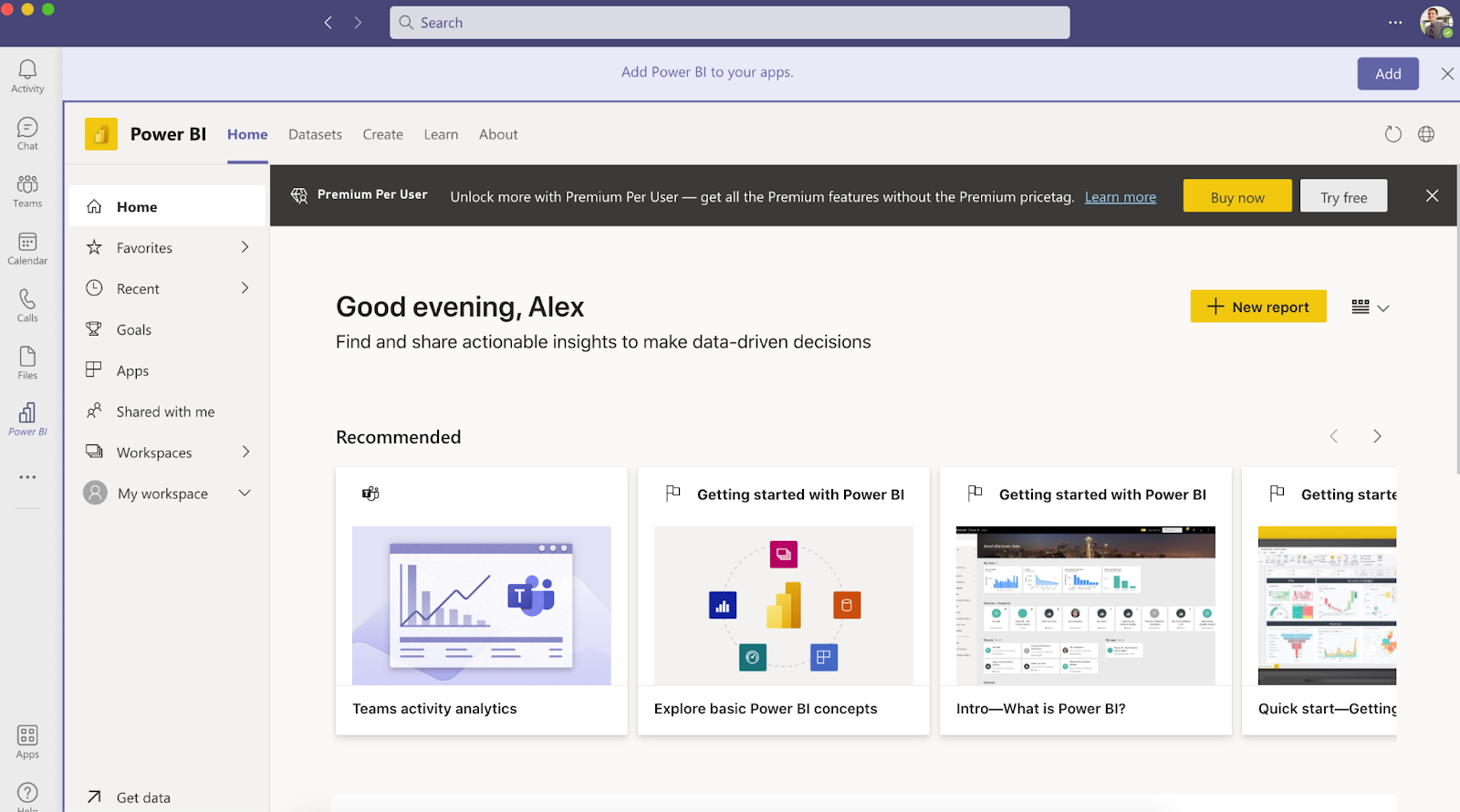
Task: Open Teams activity analytics card
Action: click(x=481, y=601)
